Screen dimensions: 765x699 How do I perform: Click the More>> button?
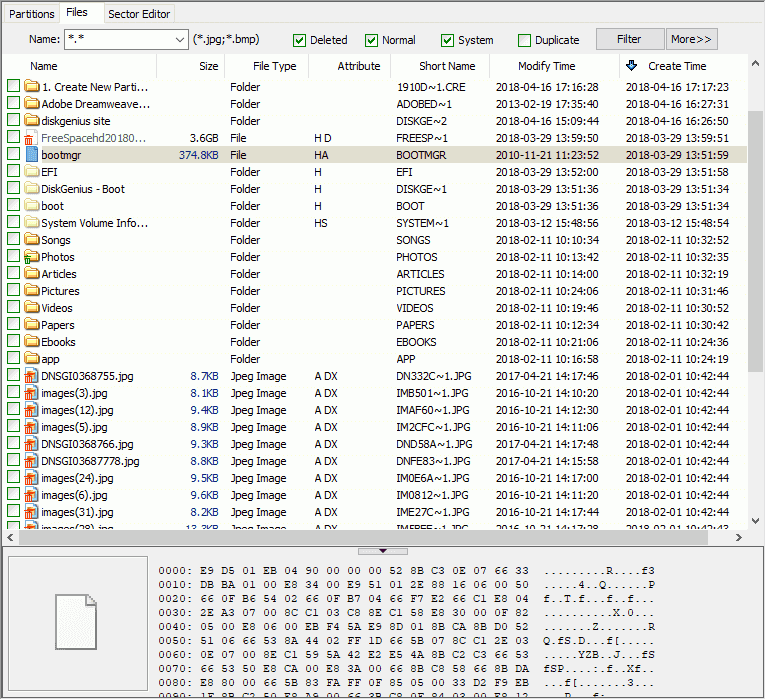[x=692, y=39]
